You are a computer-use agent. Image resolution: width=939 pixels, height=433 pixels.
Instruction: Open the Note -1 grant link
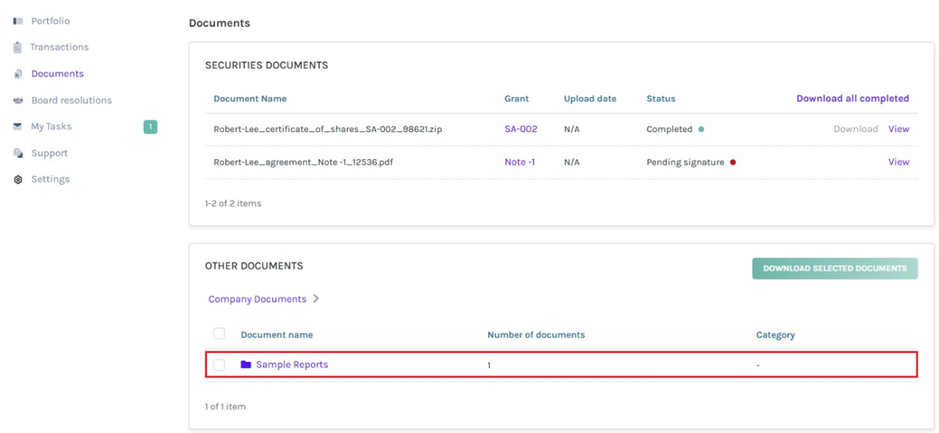coord(520,162)
